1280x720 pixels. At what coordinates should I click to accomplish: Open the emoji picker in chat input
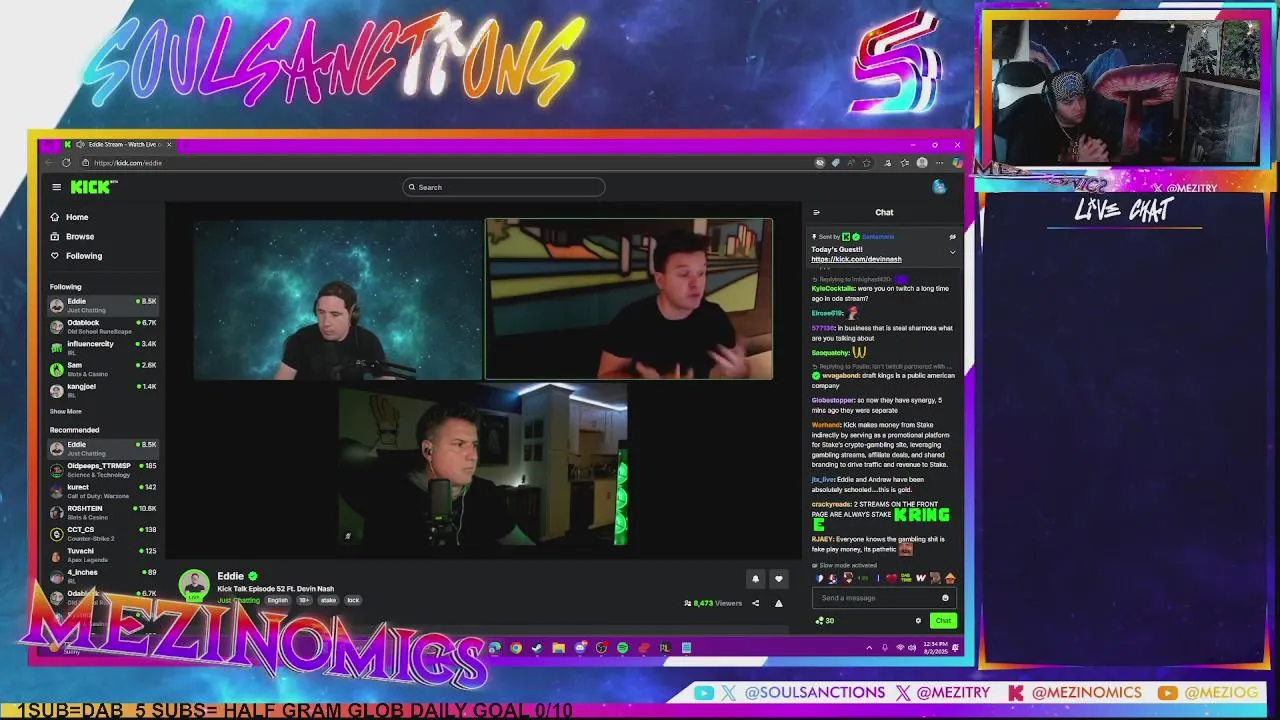coord(945,598)
